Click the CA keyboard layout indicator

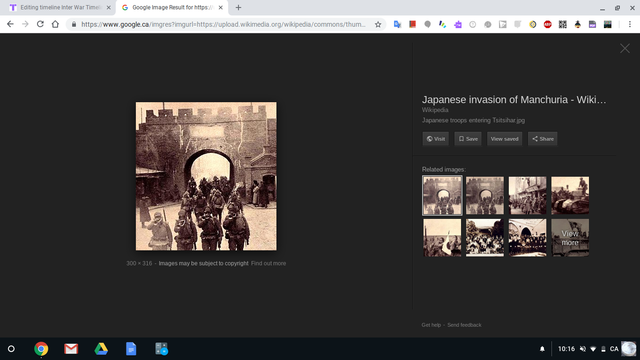[614, 349]
